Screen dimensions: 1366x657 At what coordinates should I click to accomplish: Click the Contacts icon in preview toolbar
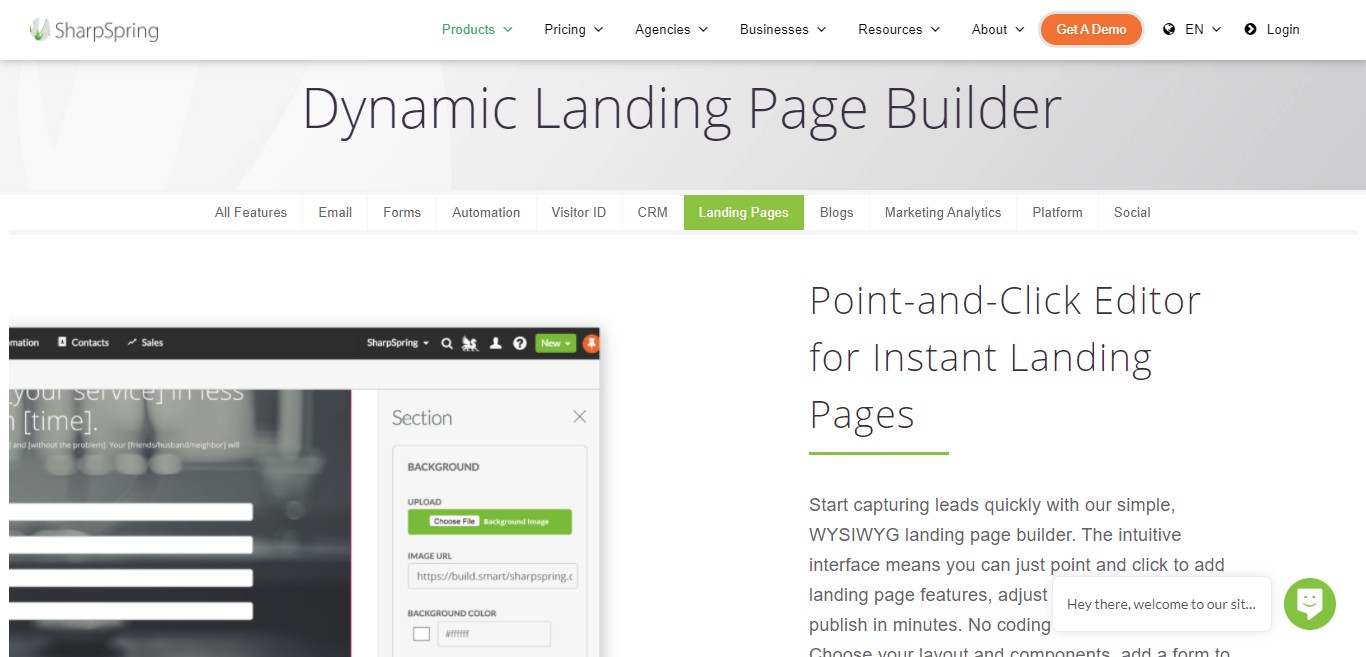point(62,342)
